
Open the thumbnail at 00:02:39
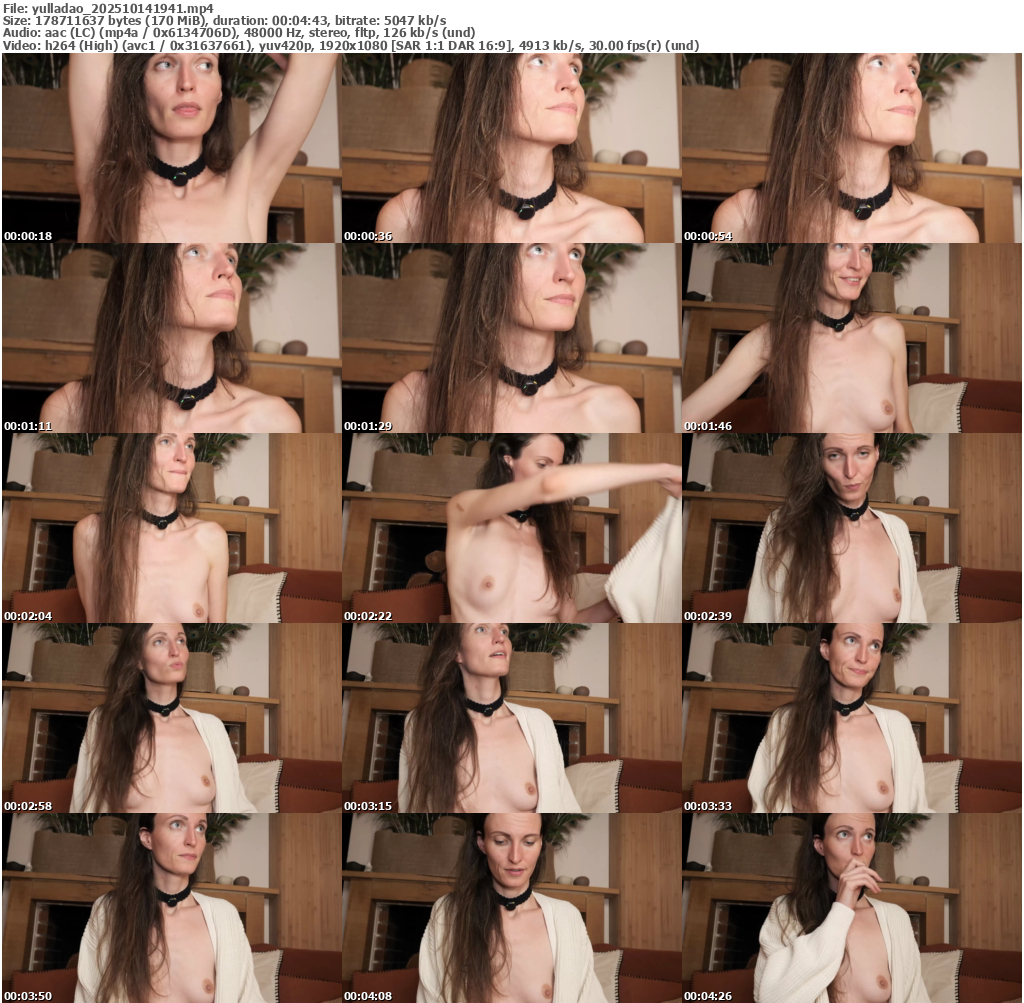tap(851, 528)
